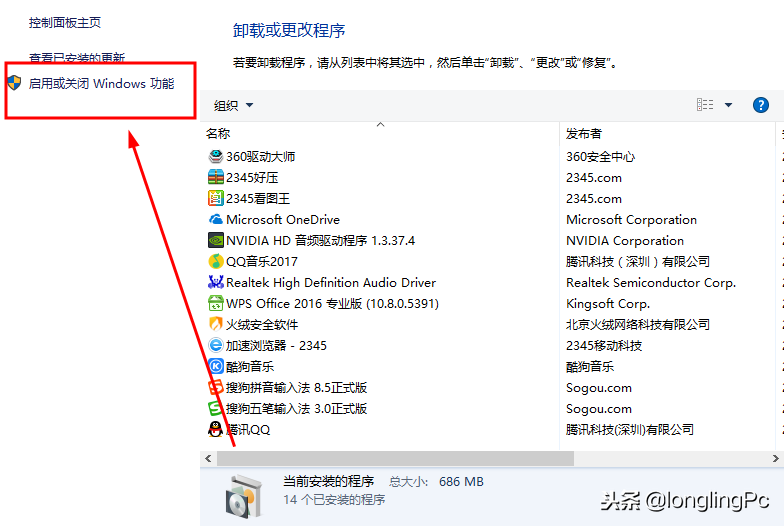Open the blue help question mark
This screenshot has width=784, height=526.
point(760,105)
